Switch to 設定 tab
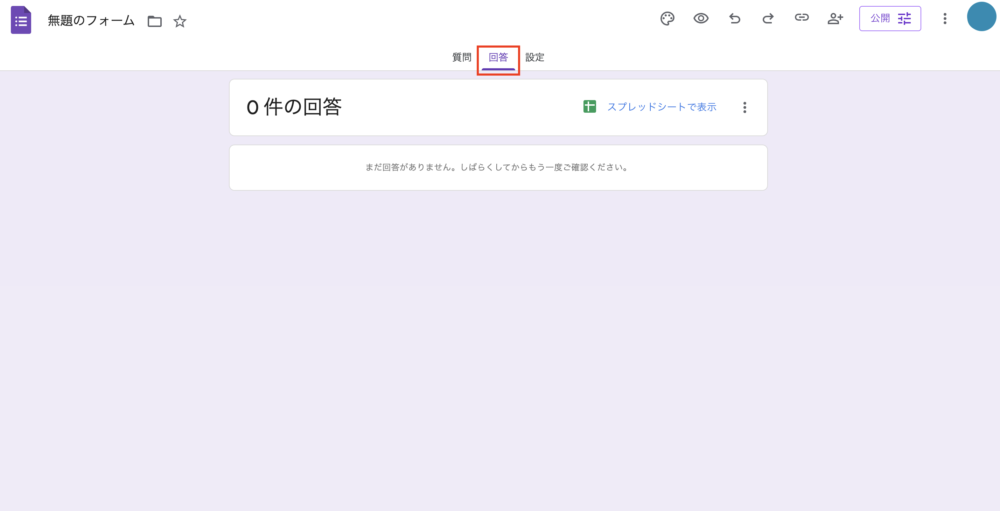 pyautogui.click(x=535, y=57)
